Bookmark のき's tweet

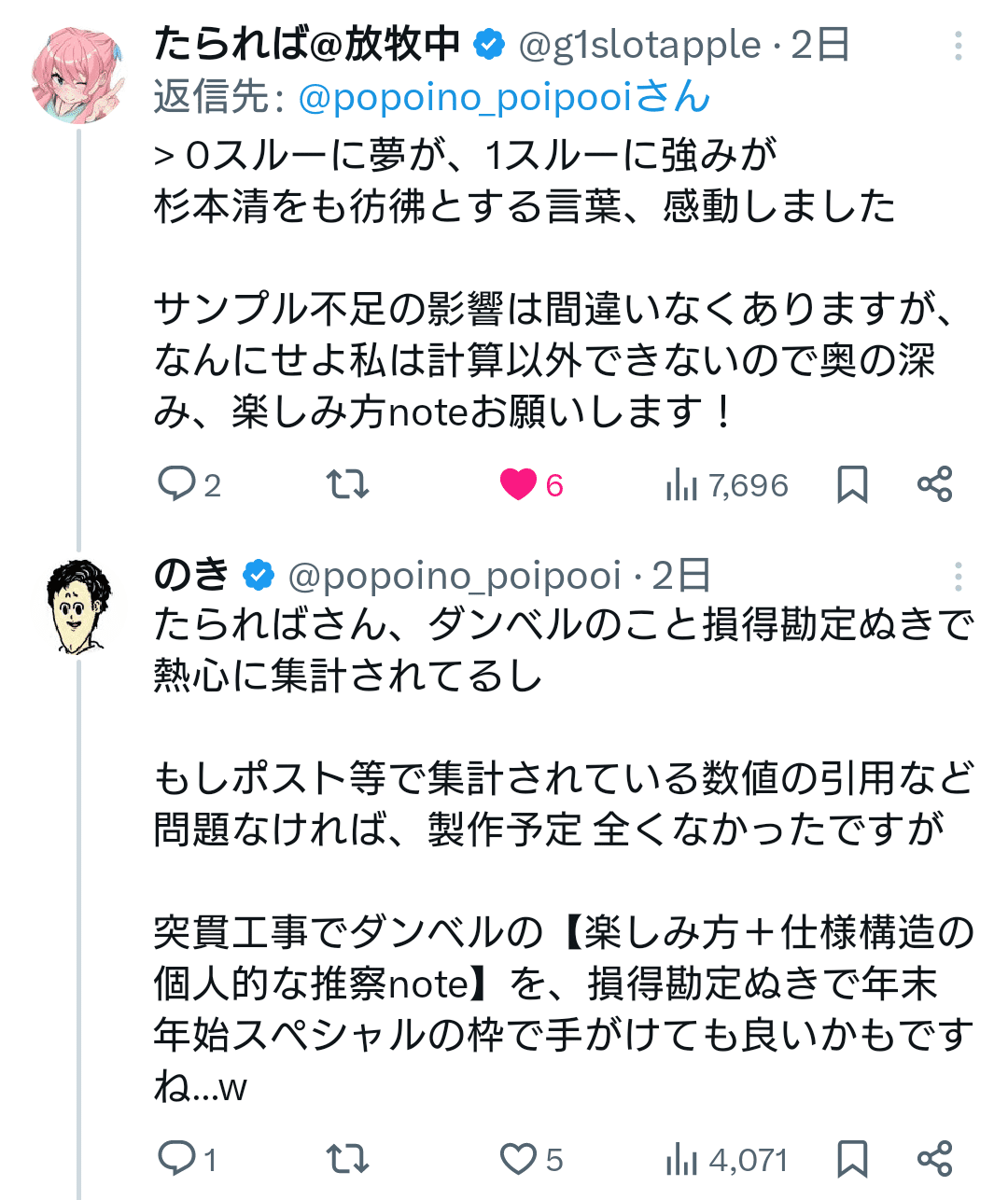coord(851,1160)
